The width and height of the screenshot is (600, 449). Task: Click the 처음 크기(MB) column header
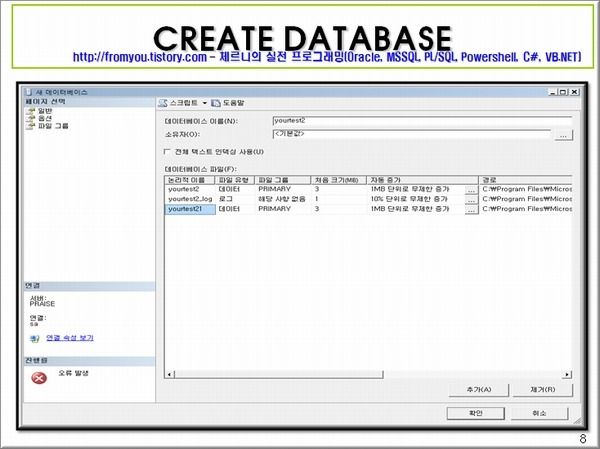pos(339,180)
